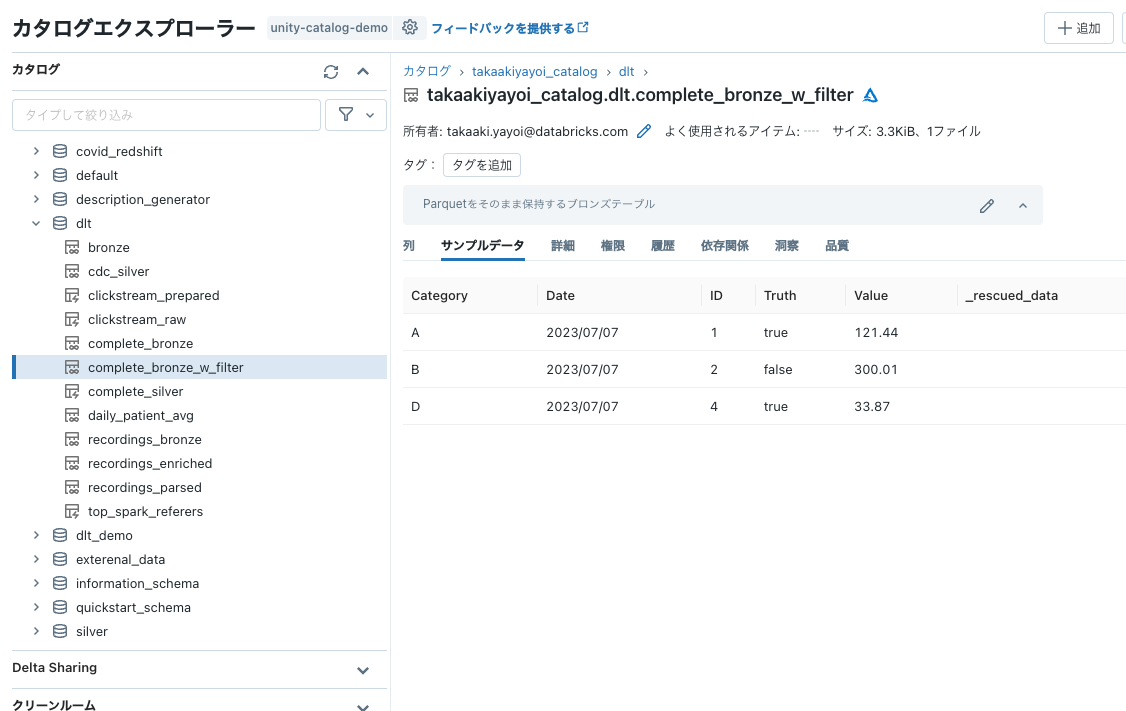Click the タイプして絞り込み search field
Viewport: 1126px width, 711px height.
coord(165,114)
